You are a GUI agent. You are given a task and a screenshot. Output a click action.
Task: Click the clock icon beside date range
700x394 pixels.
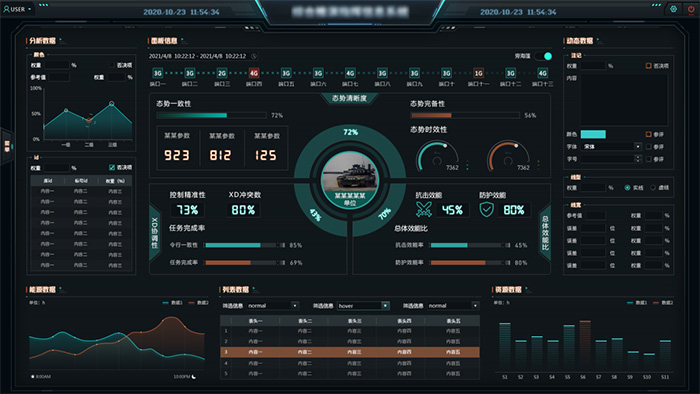pos(254,56)
